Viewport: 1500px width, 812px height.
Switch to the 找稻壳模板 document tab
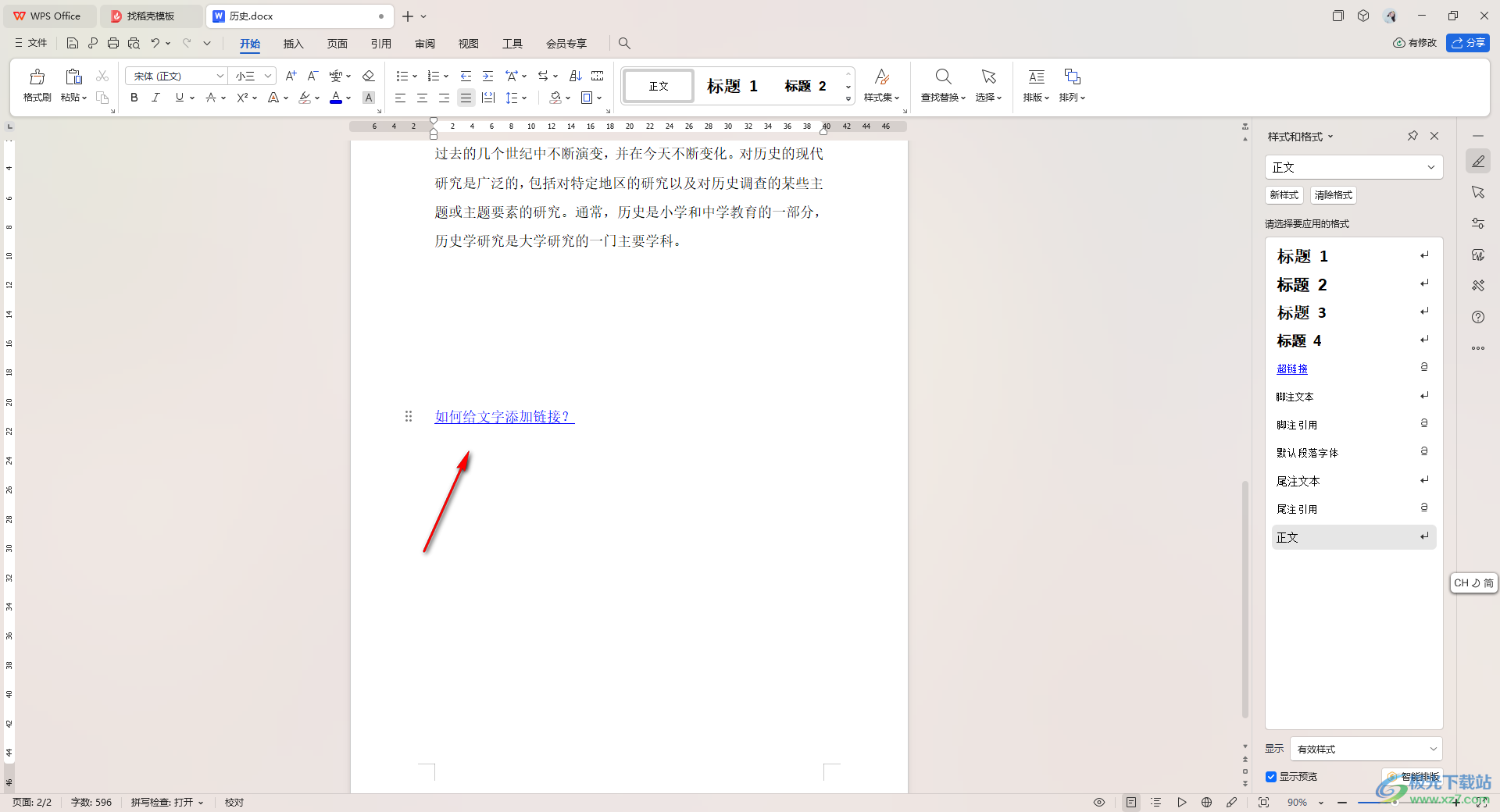coord(150,16)
